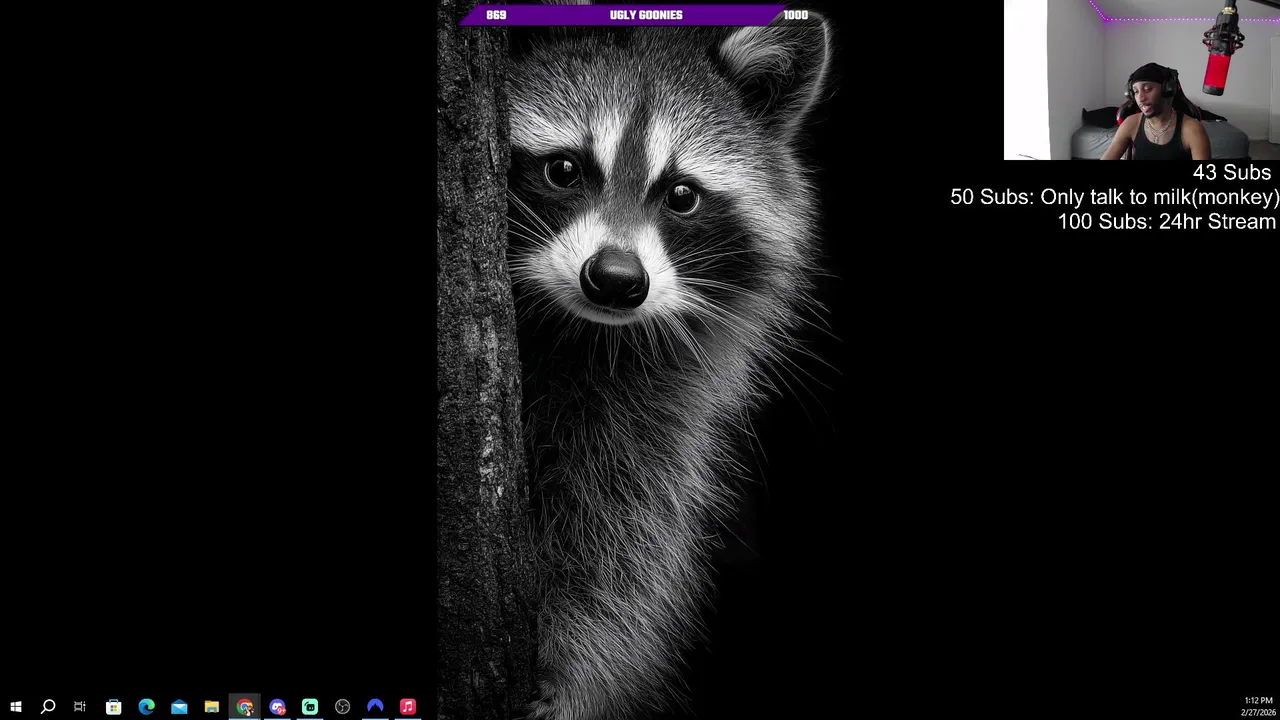The height and width of the screenshot is (720, 1280).
Task: Open Microsoft Edge from taskbar
Action: pyautogui.click(x=147, y=707)
